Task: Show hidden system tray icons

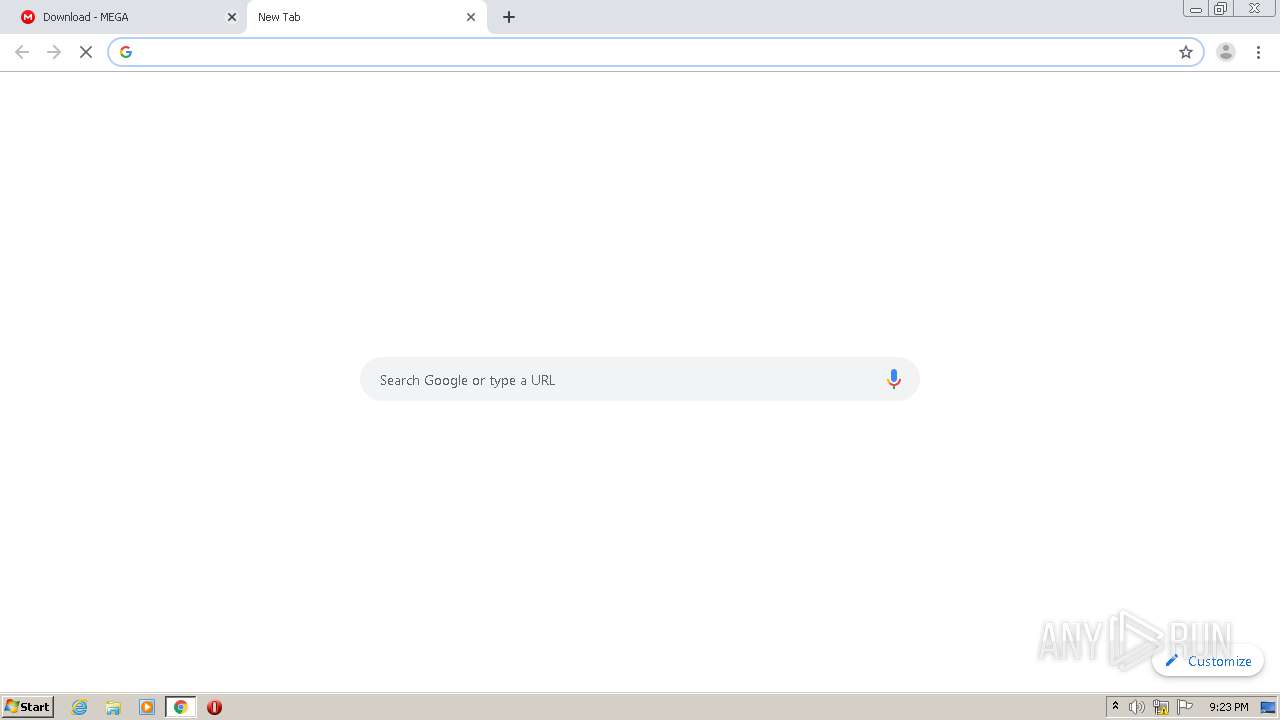Action: [x=1116, y=707]
